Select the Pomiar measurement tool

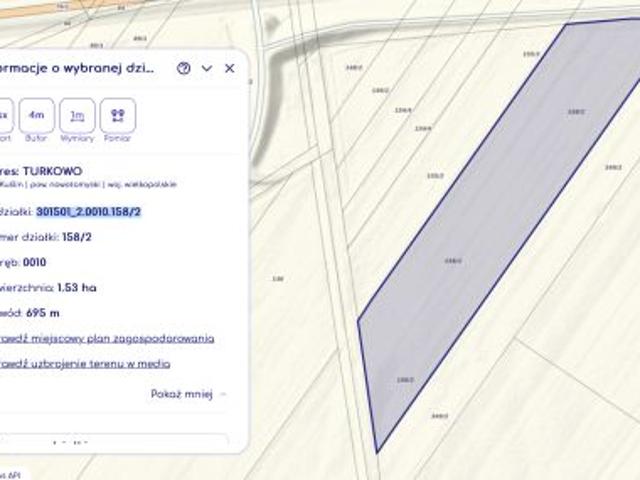[x=118, y=116]
